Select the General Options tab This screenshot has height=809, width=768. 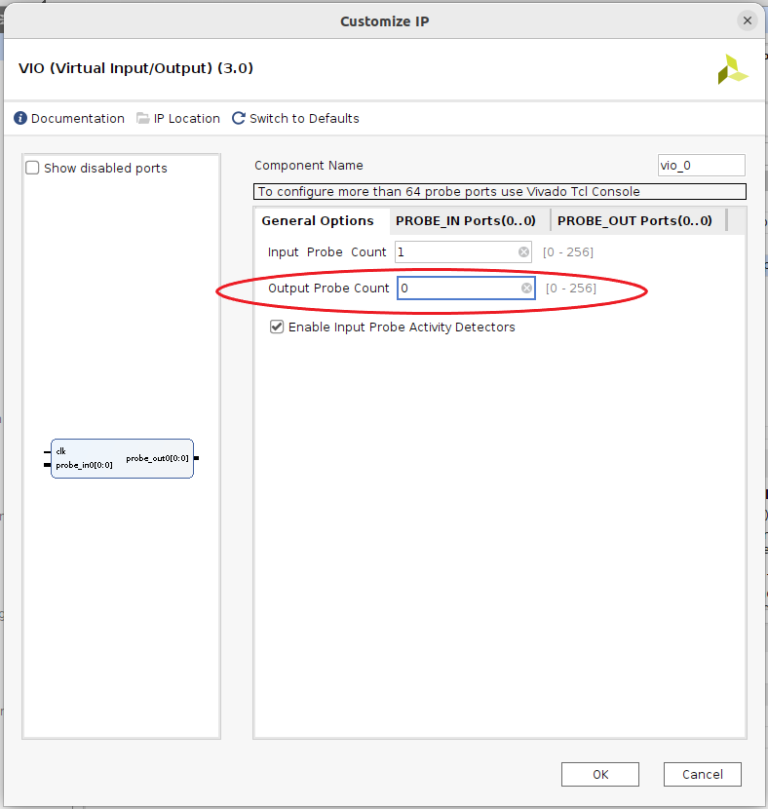(317, 221)
